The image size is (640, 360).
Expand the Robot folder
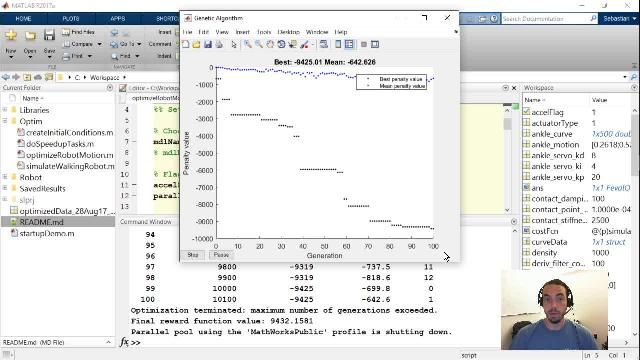point(5,177)
